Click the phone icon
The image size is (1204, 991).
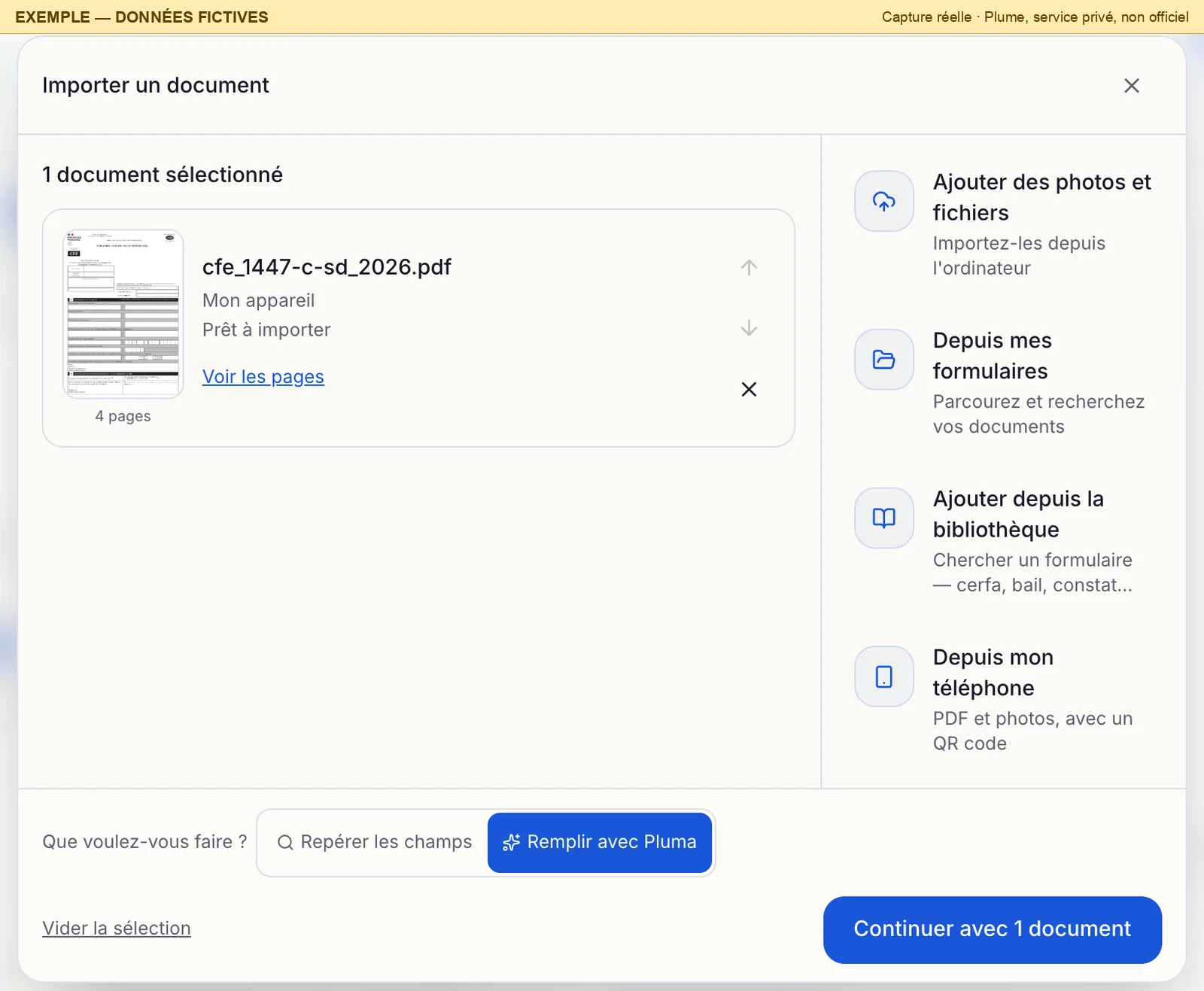tap(883, 676)
